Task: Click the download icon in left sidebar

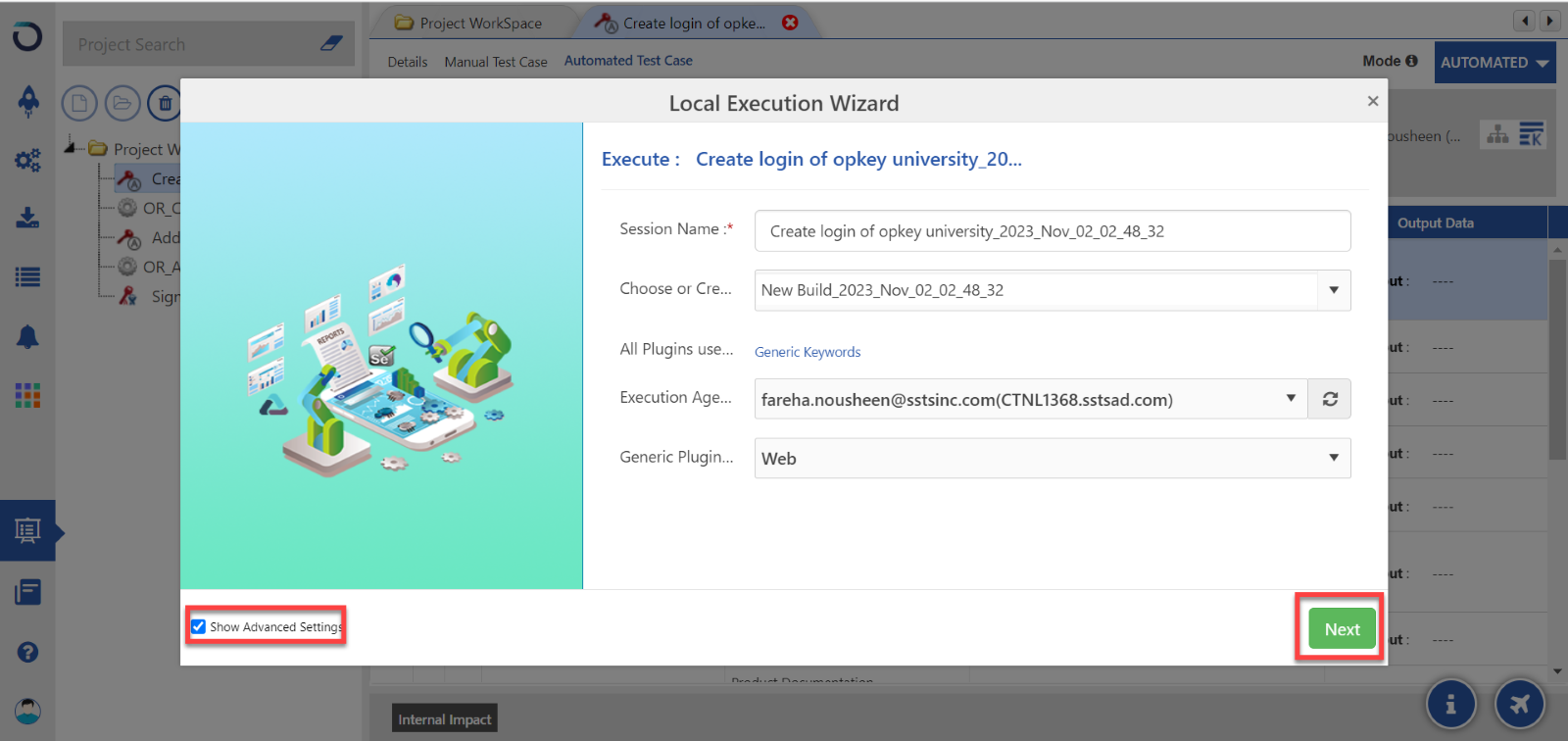Action: [27, 218]
